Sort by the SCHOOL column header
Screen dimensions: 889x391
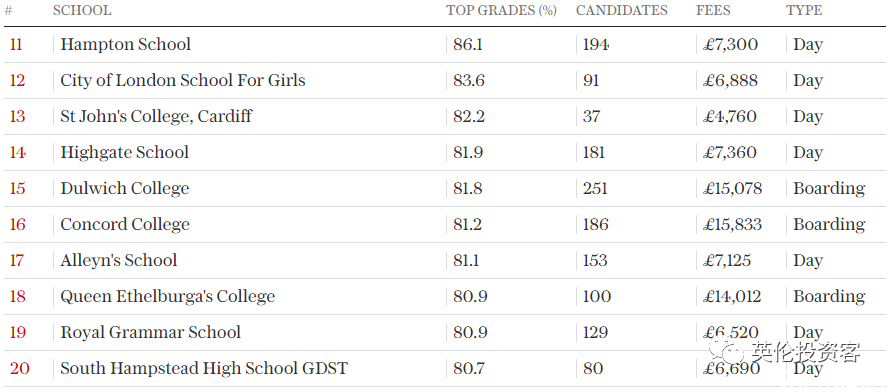[82, 11]
